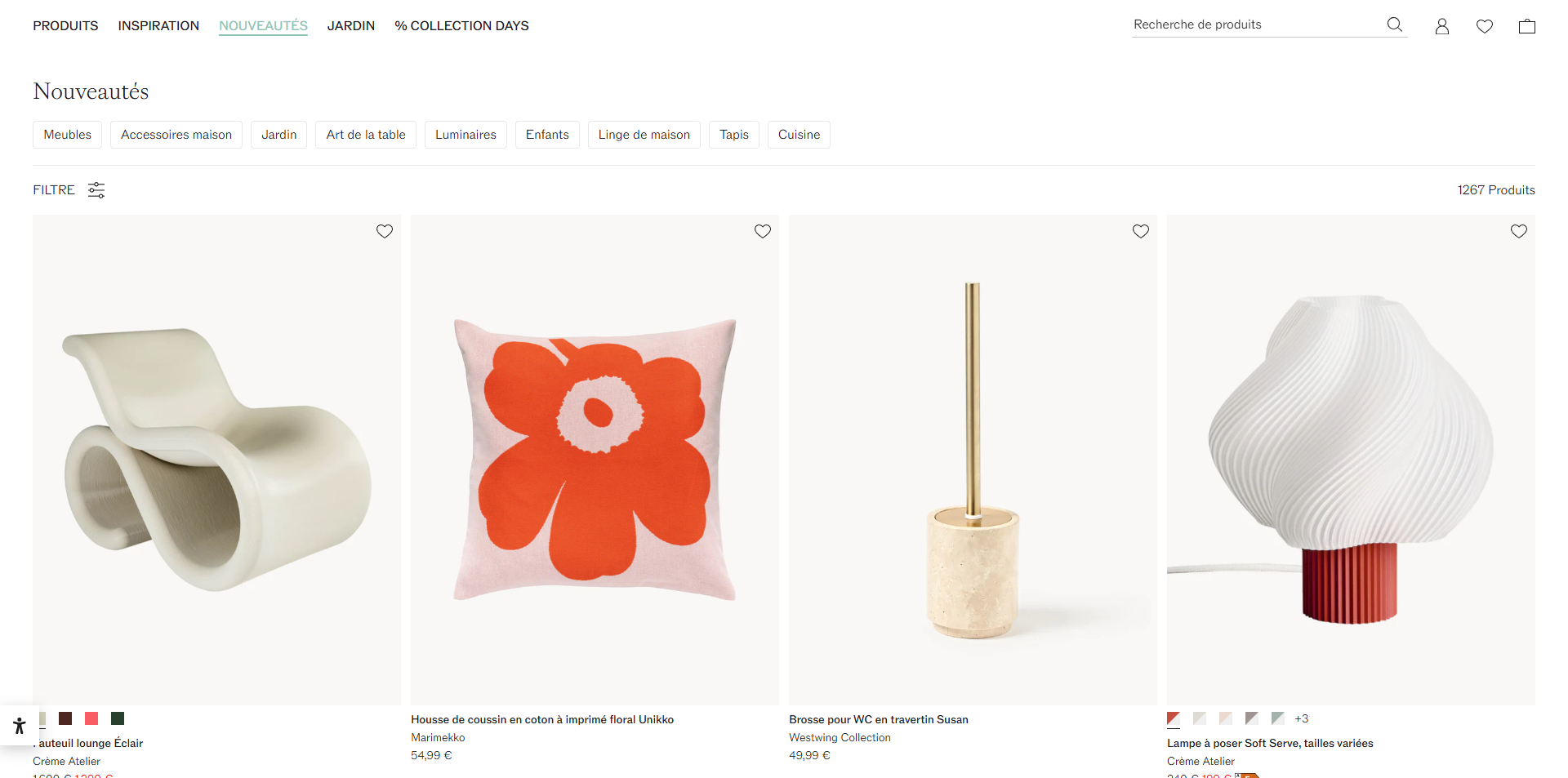
Task: Open the filter sliders icon
Action: coord(96,190)
